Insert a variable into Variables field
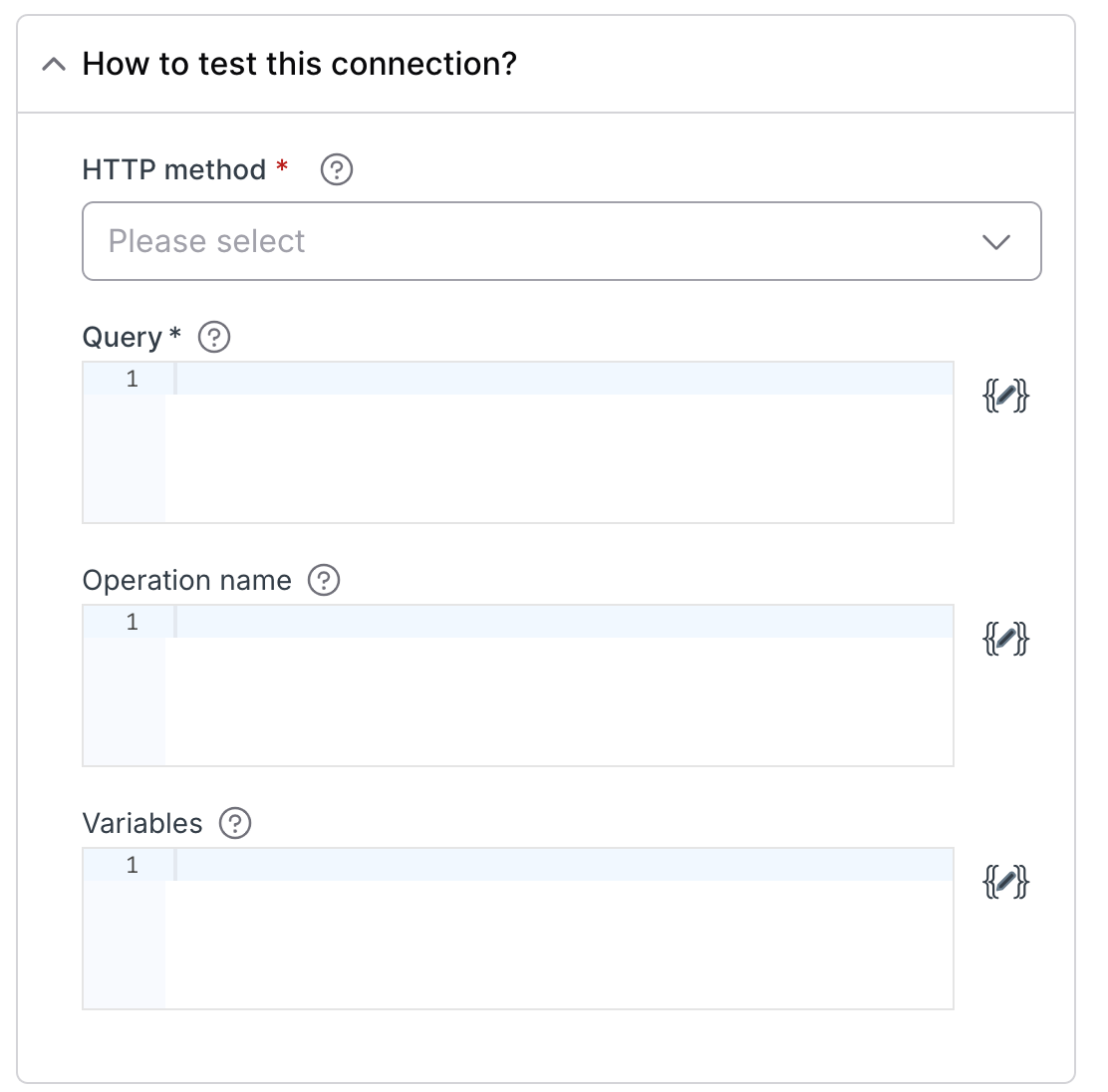Viewport: 1108px width, 1092px height. click(1006, 882)
